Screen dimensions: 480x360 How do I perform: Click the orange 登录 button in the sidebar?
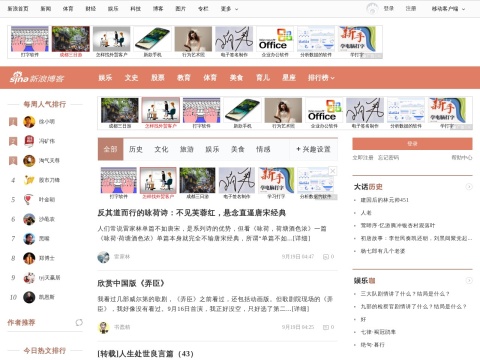pyautogui.click(x=412, y=144)
